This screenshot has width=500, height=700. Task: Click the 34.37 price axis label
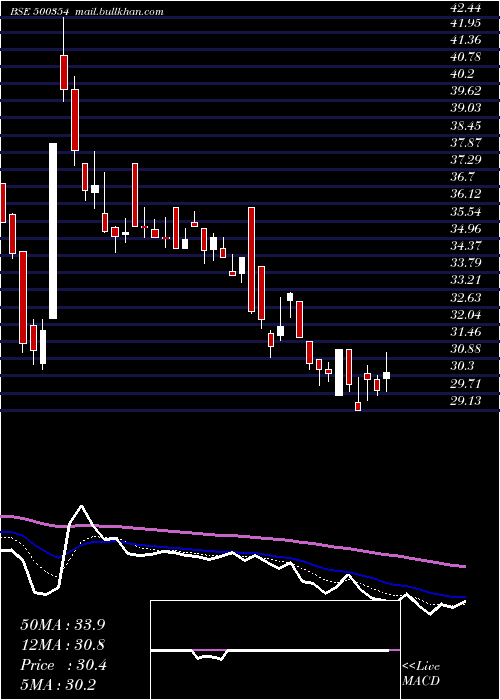[466, 246]
